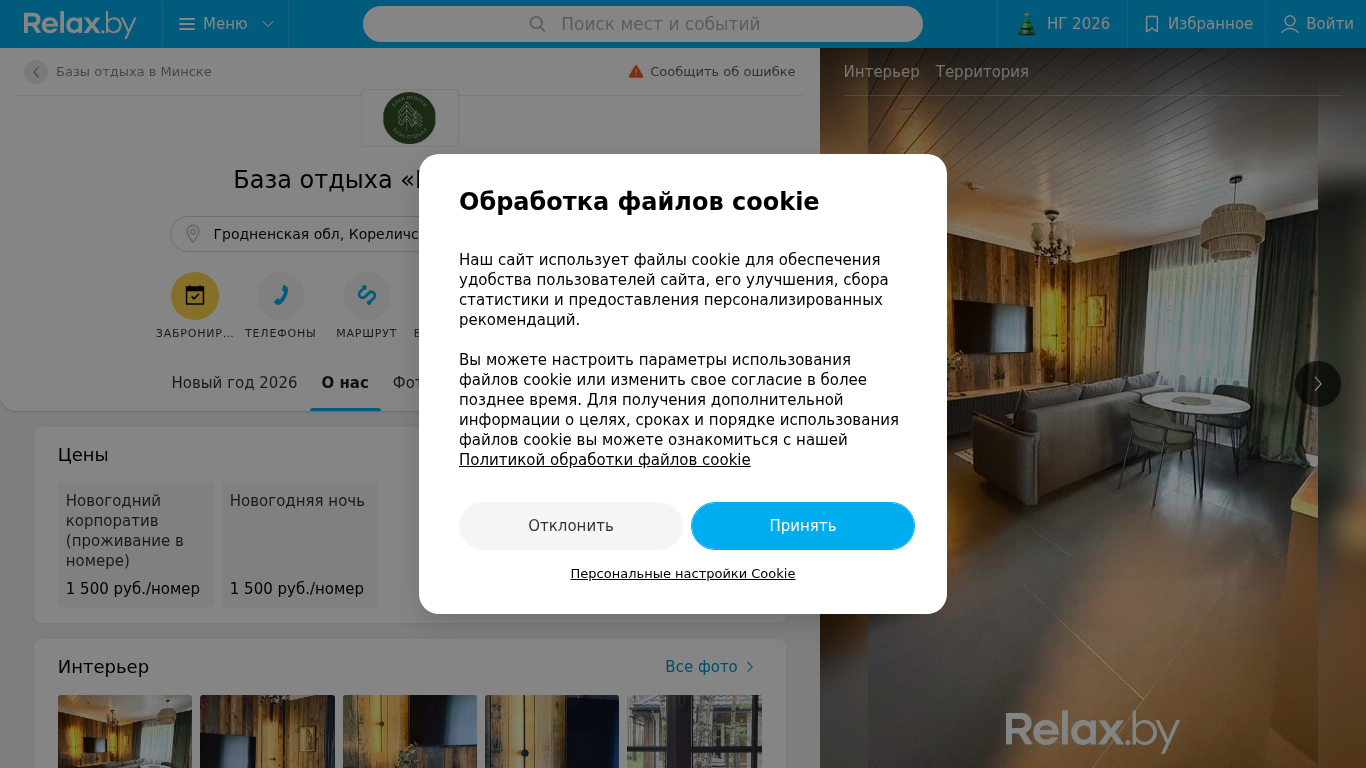Viewport: 1366px width, 768px height.
Task: Click the Войти user icon
Action: [x=1290, y=24]
